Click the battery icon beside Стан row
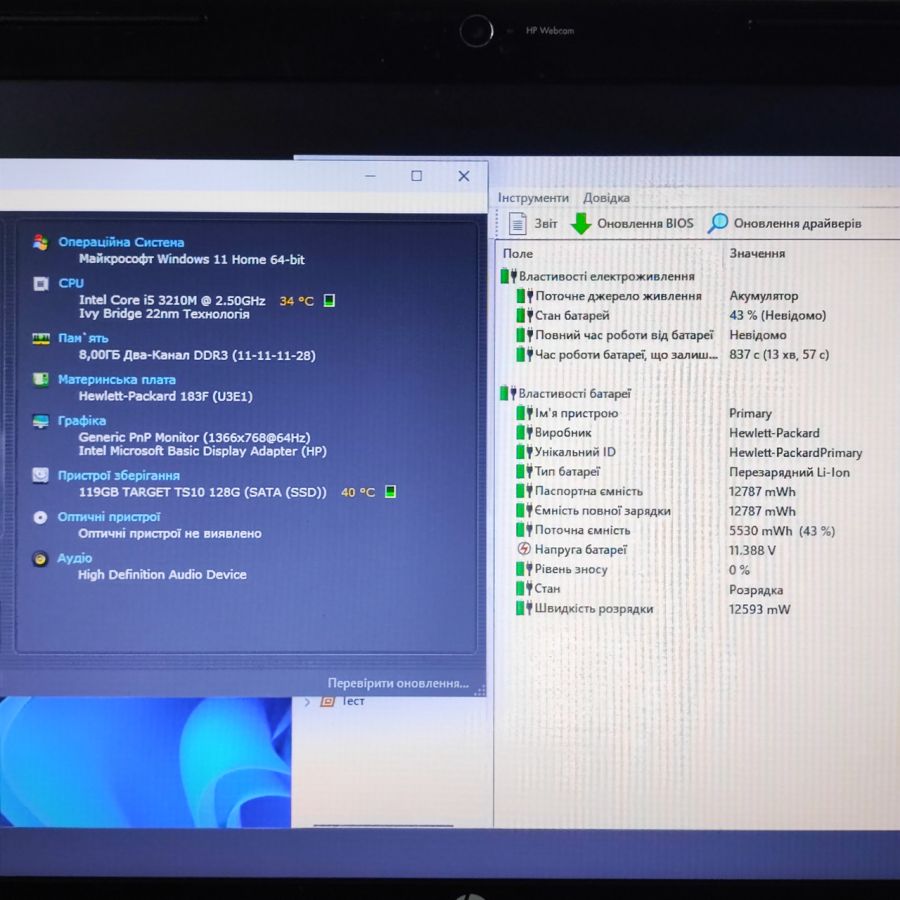This screenshot has height=900, width=900. (x=525, y=589)
